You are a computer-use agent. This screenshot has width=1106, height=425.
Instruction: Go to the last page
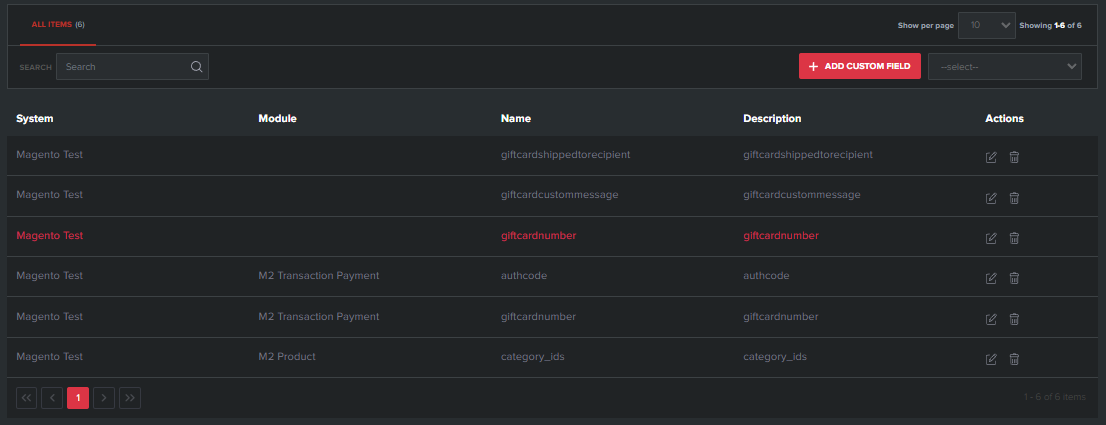pyautogui.click(x=130, y=398)
